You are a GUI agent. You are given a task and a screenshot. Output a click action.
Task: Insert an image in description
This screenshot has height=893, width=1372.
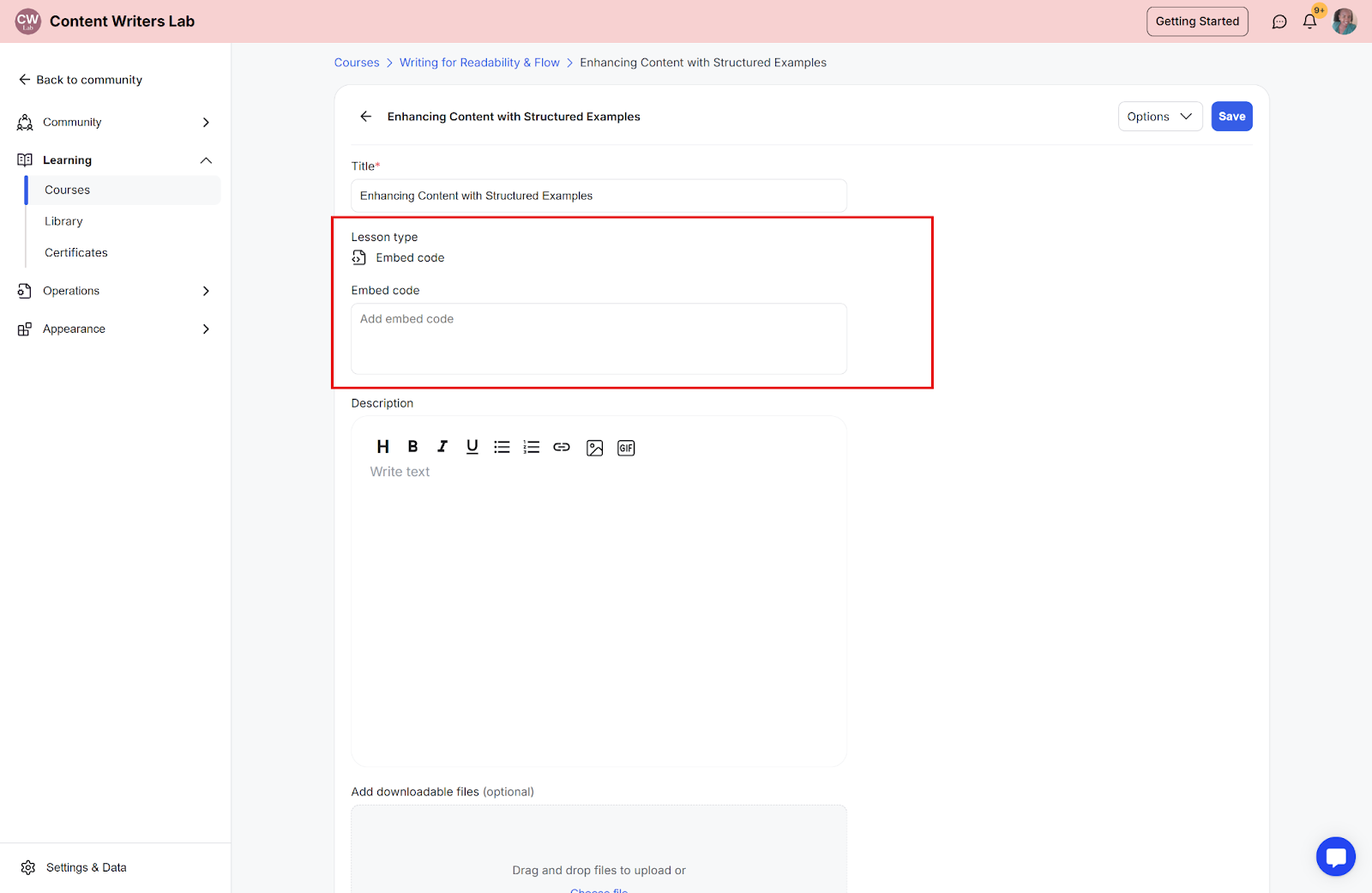tap(595, 448)
